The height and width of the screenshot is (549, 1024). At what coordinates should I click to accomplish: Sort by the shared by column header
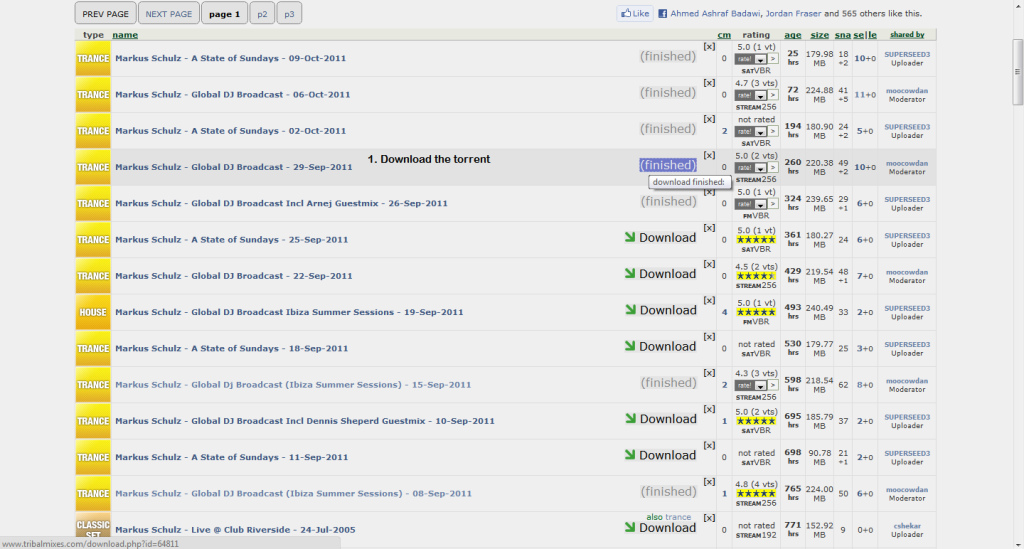coord(907,35)
